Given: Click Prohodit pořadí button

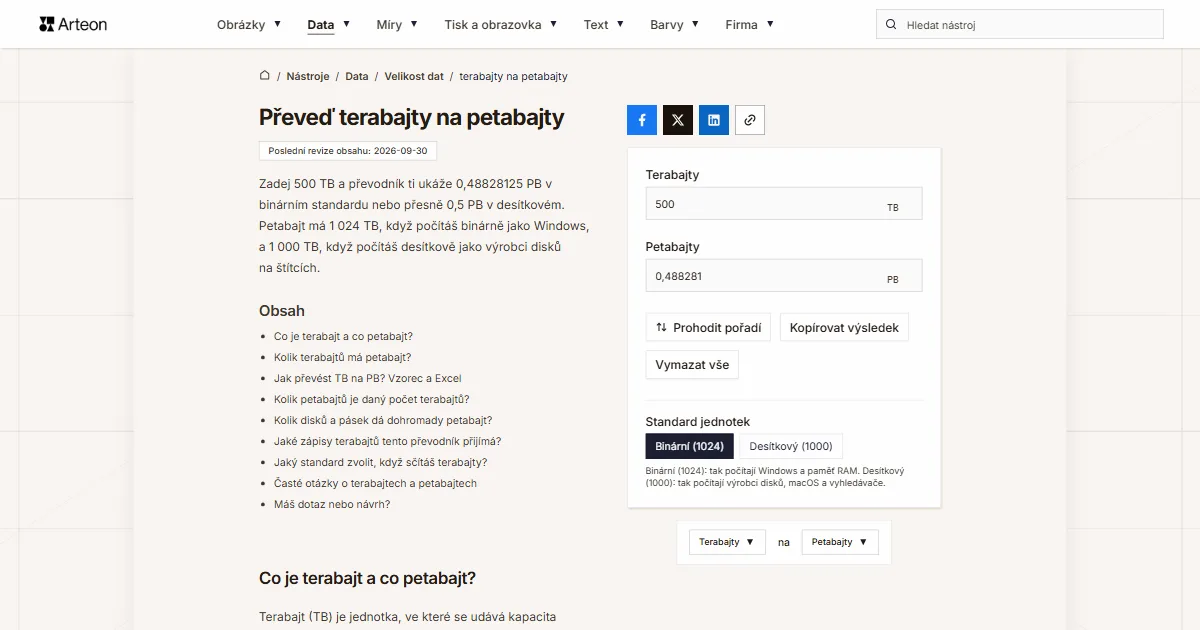Looking at the screenshot, I should (x=708, y=327).
